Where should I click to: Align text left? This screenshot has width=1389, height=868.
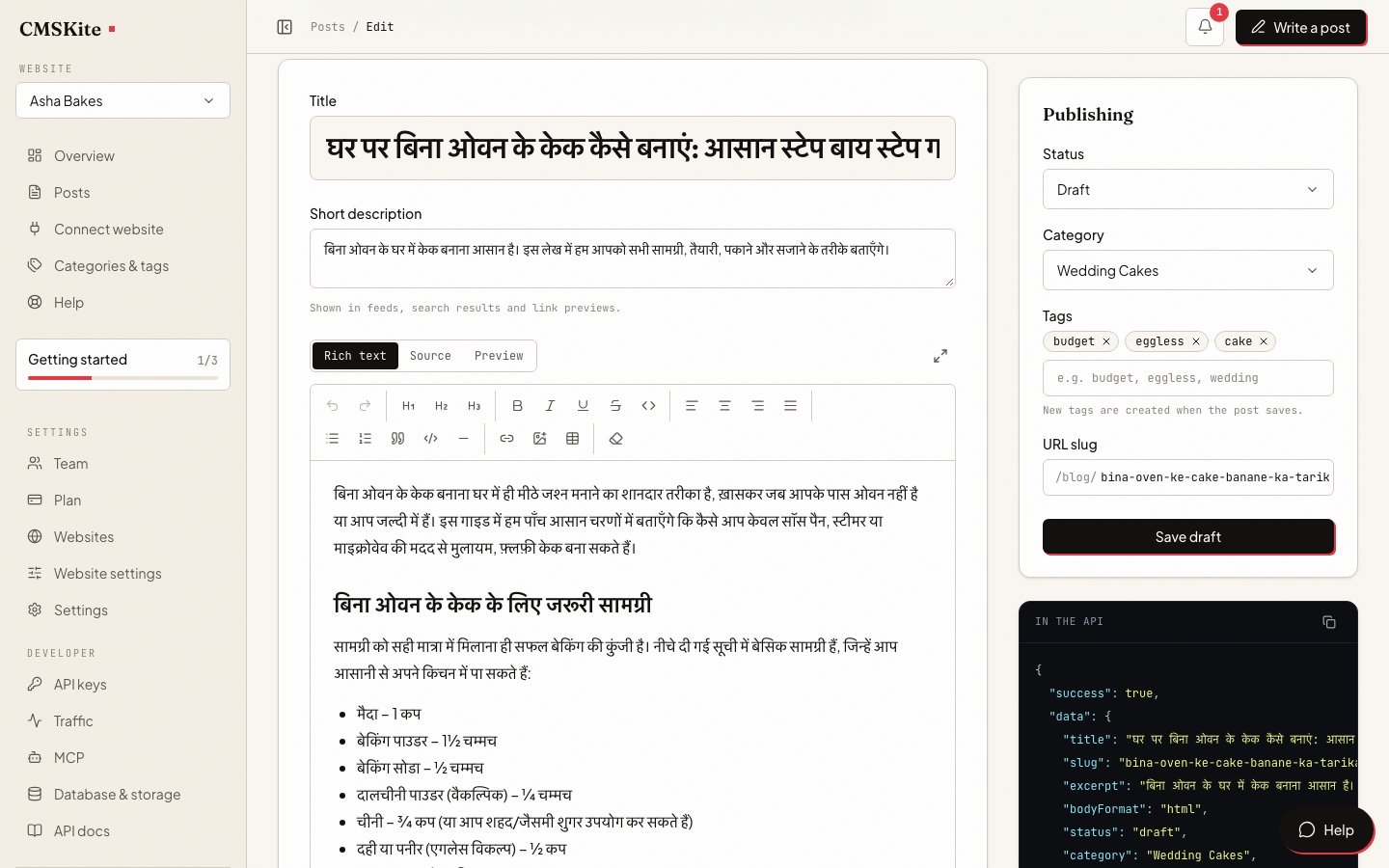(x=692, y=406)
